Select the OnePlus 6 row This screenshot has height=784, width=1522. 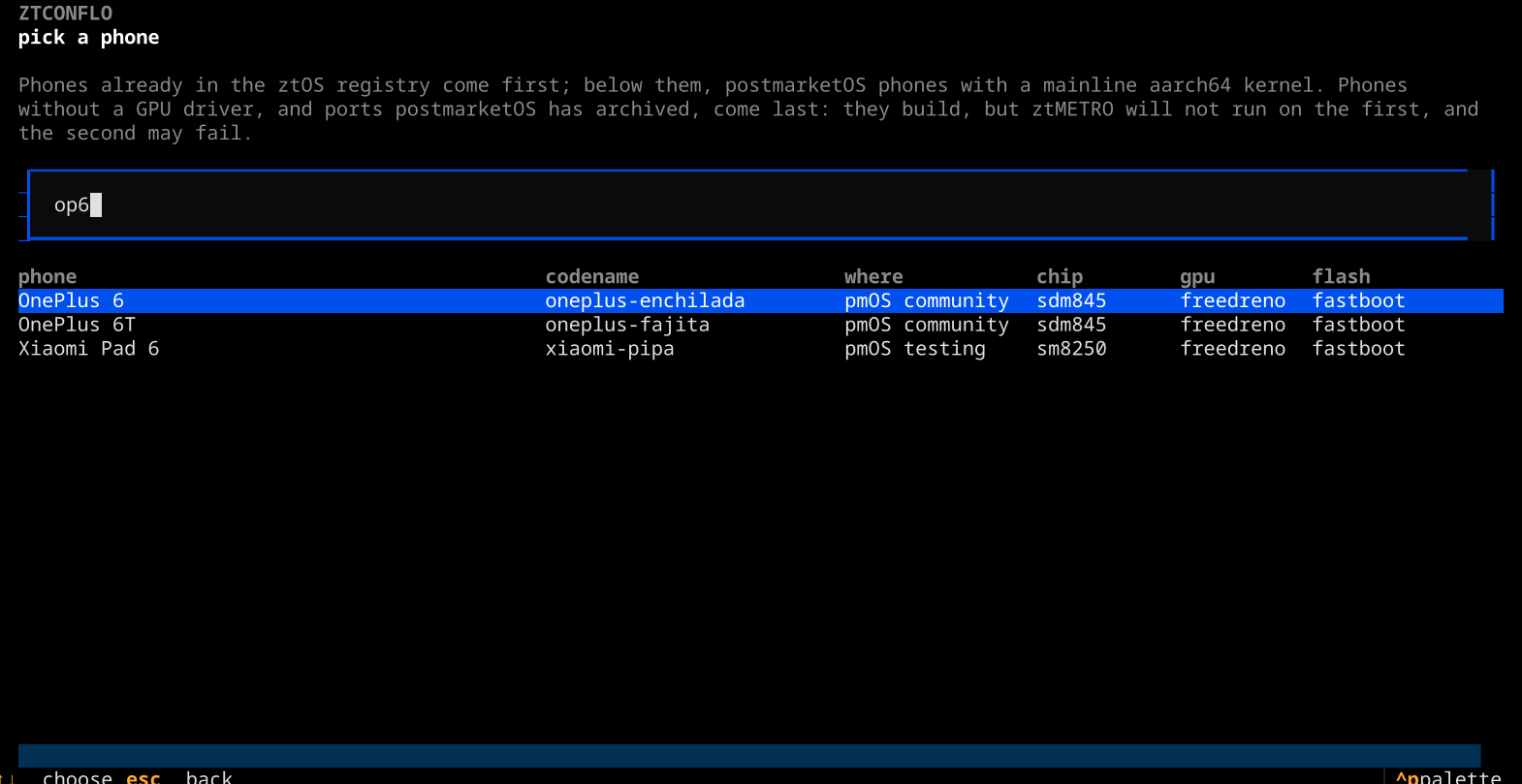coord(761,300)
